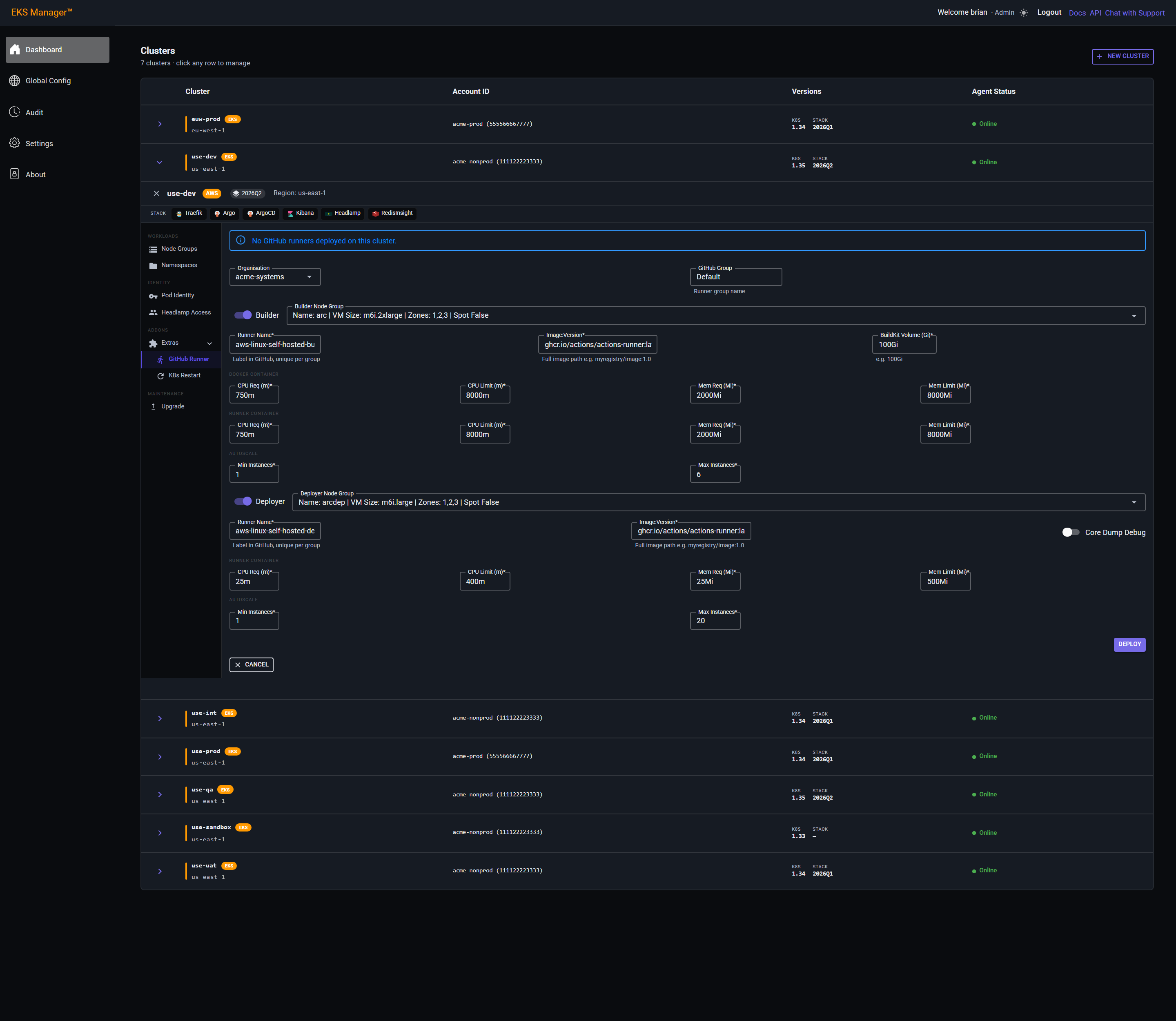Click the Extras puzzle piece icon
1176x1021 pixels.
tap(153, 343)
